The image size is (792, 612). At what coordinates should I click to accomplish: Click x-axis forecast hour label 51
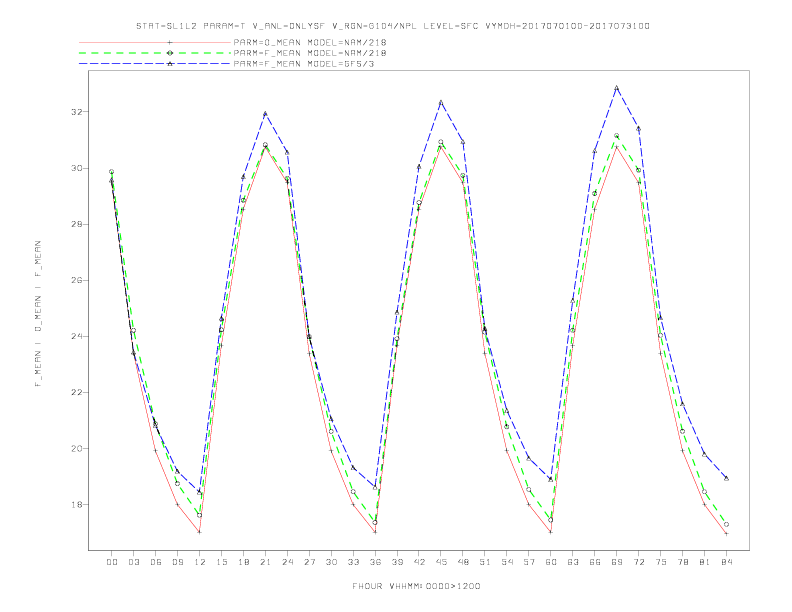485,562
